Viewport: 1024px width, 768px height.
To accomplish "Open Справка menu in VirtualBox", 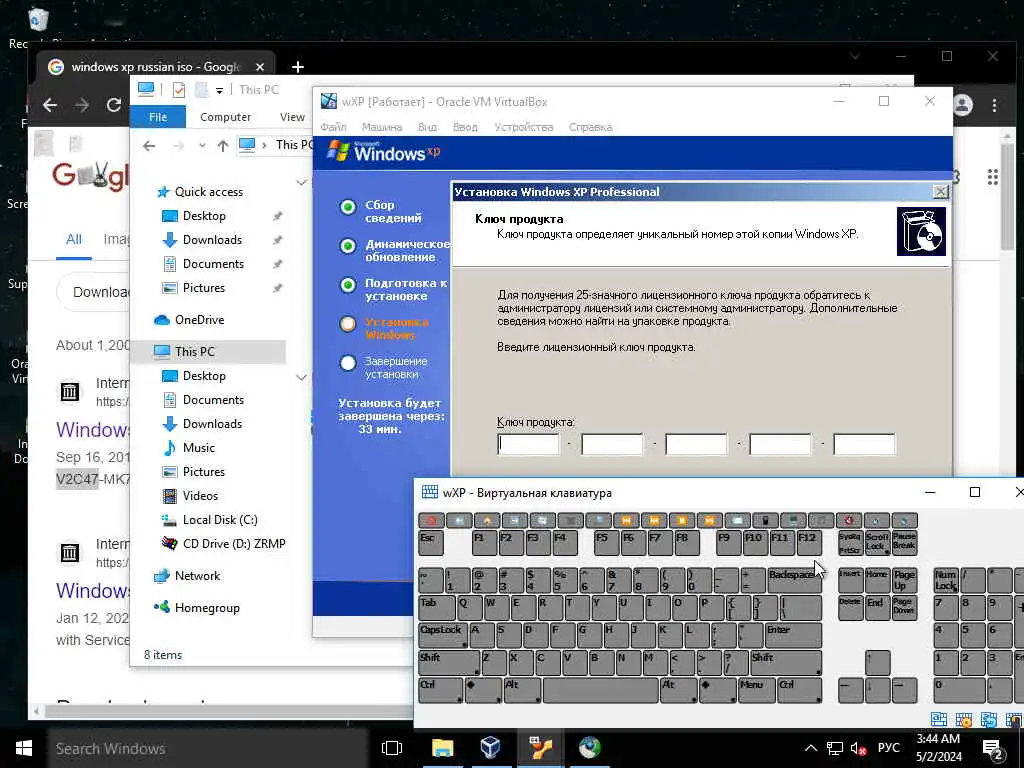I will (590, 127).
